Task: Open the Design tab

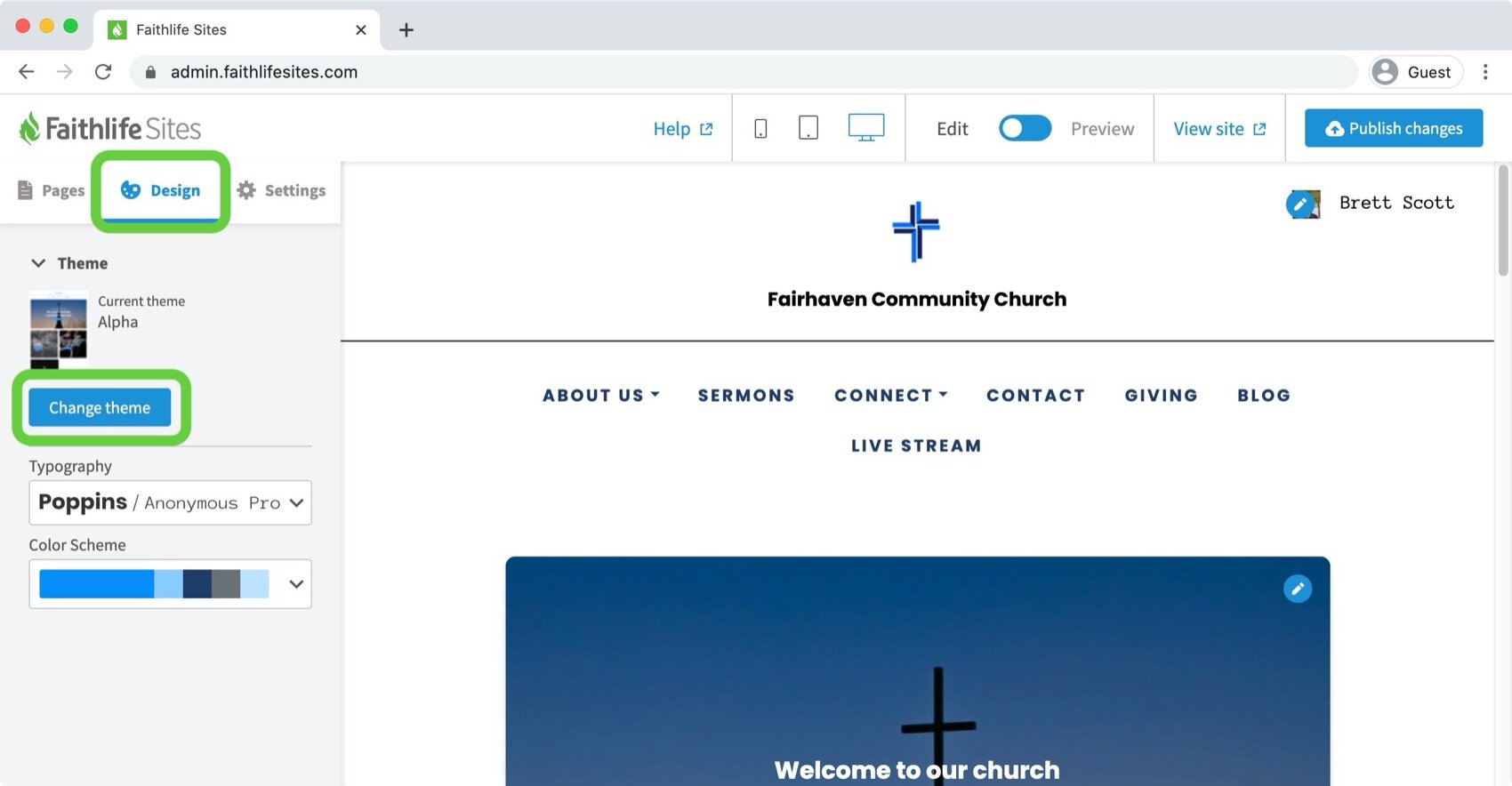Action: tap(161, 190)
